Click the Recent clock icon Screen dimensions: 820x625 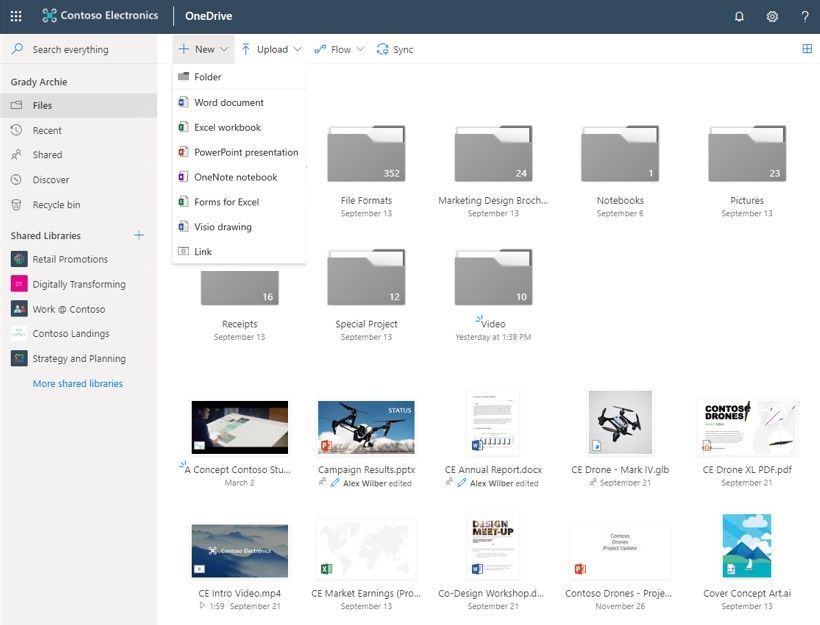tap(16, 130)
